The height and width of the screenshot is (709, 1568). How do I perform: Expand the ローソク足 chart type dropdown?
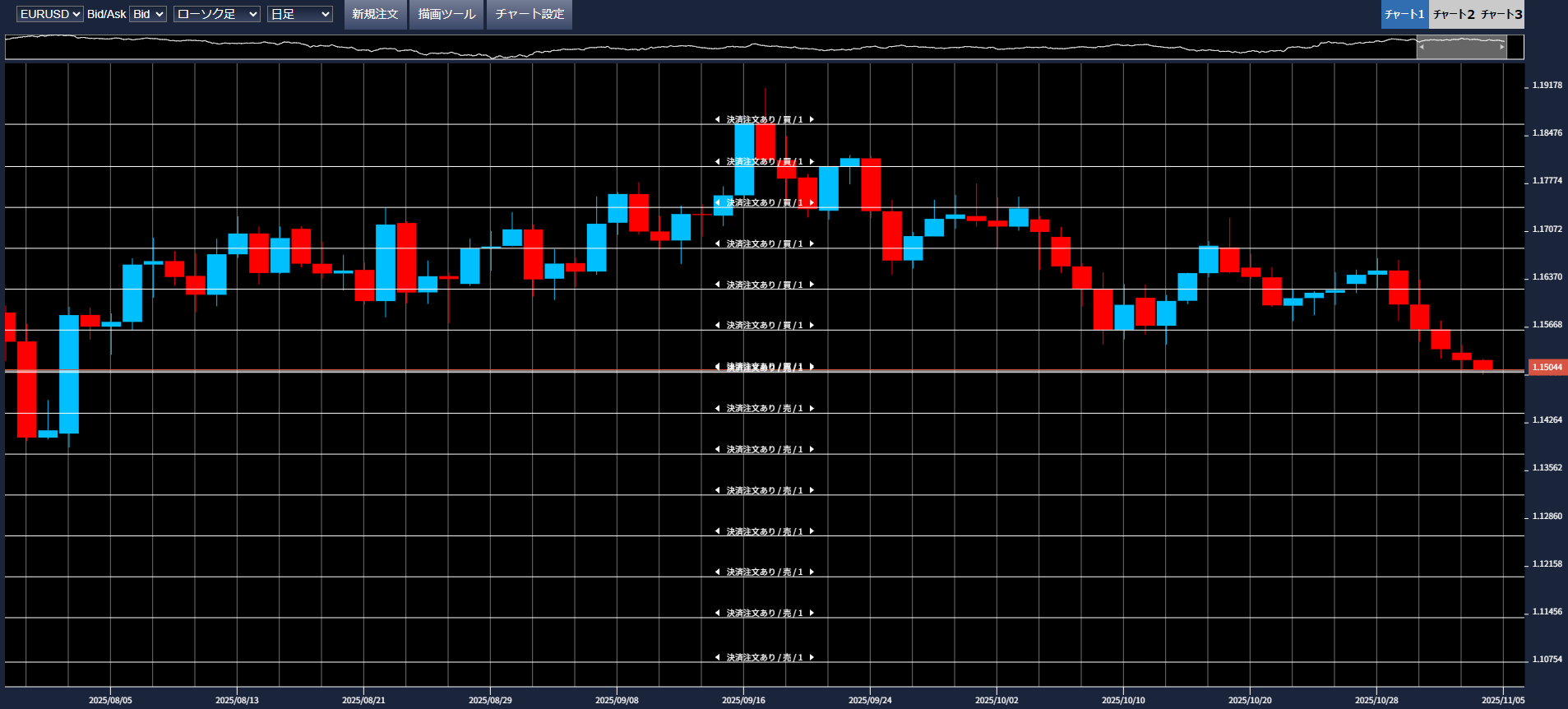tap(217, 14)
